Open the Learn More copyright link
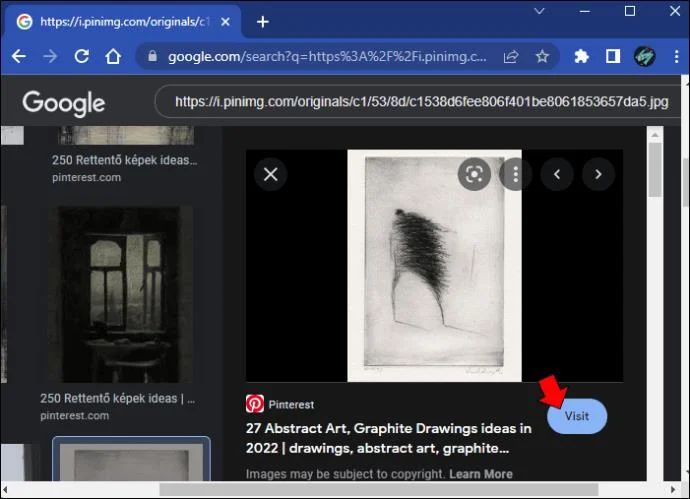690x499 pixels. click(481, 474)
